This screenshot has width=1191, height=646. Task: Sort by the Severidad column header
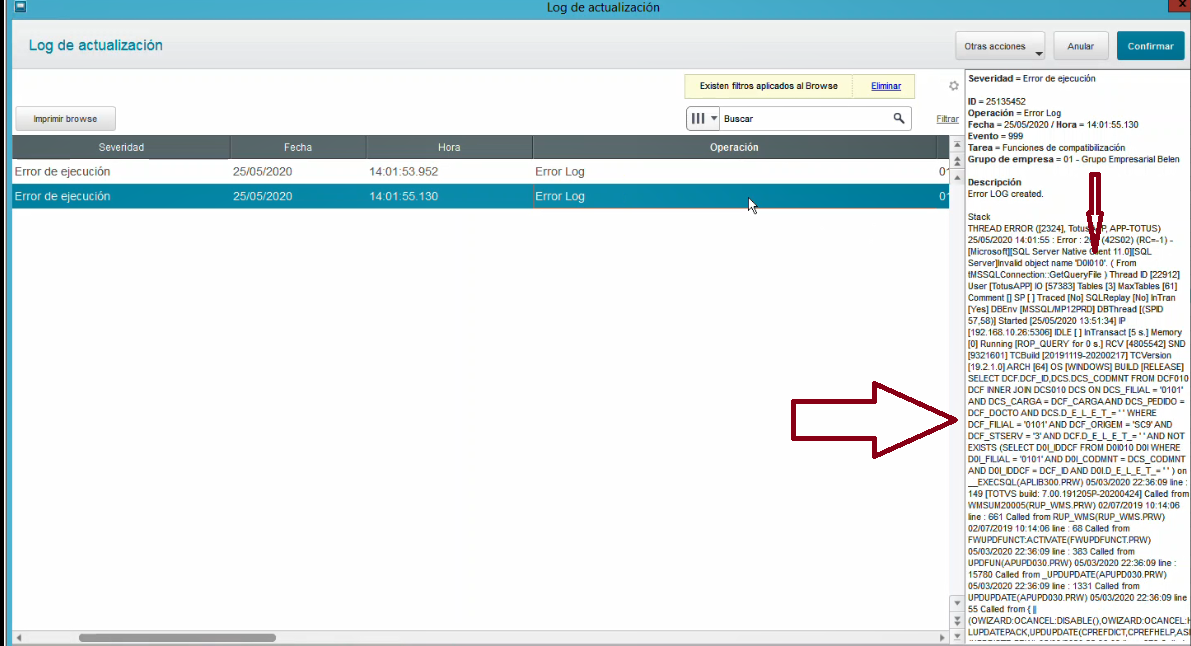pyautogui.click(x=121, y=147)
